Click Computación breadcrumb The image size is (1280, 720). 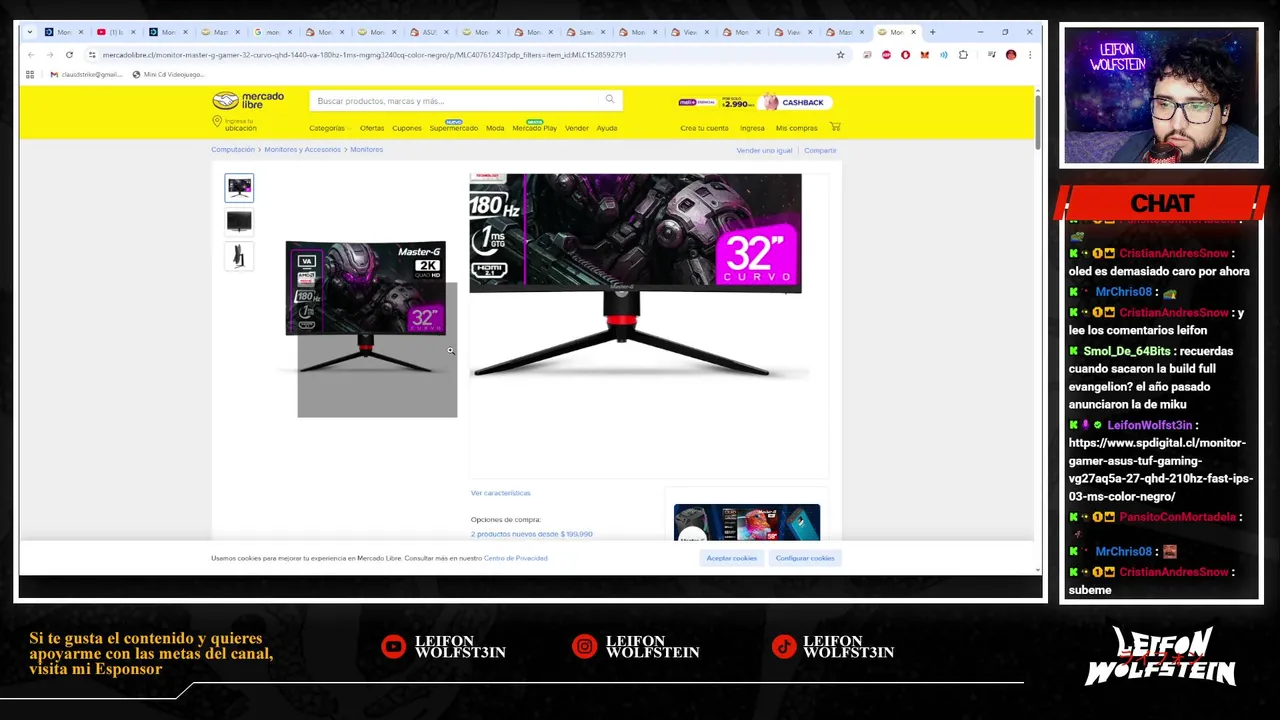[x=233, y=149]
